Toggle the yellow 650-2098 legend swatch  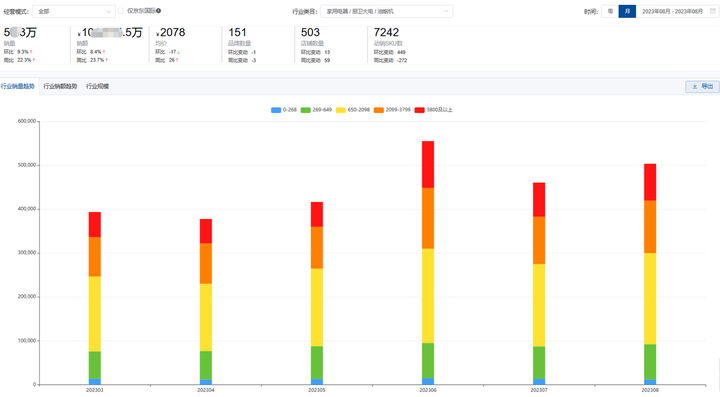point(341,110)
